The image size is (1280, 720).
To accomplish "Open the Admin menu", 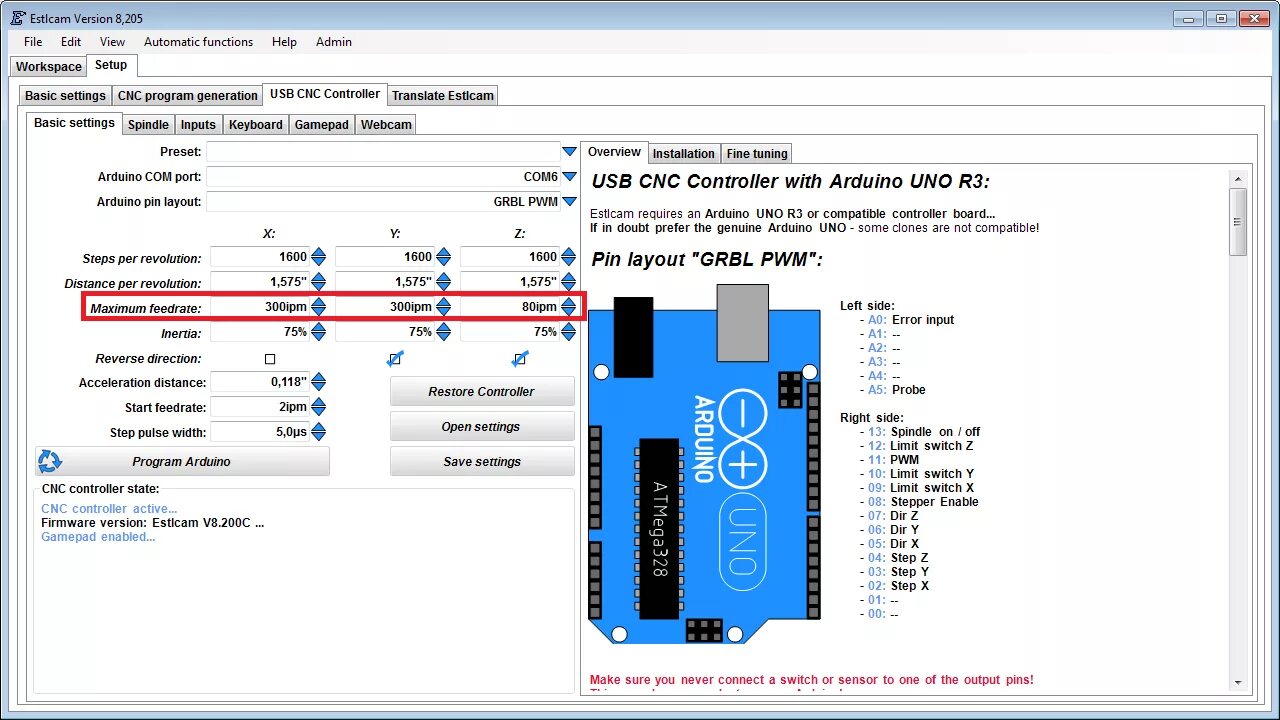I will pyautogui.click(x=334, y=42).
